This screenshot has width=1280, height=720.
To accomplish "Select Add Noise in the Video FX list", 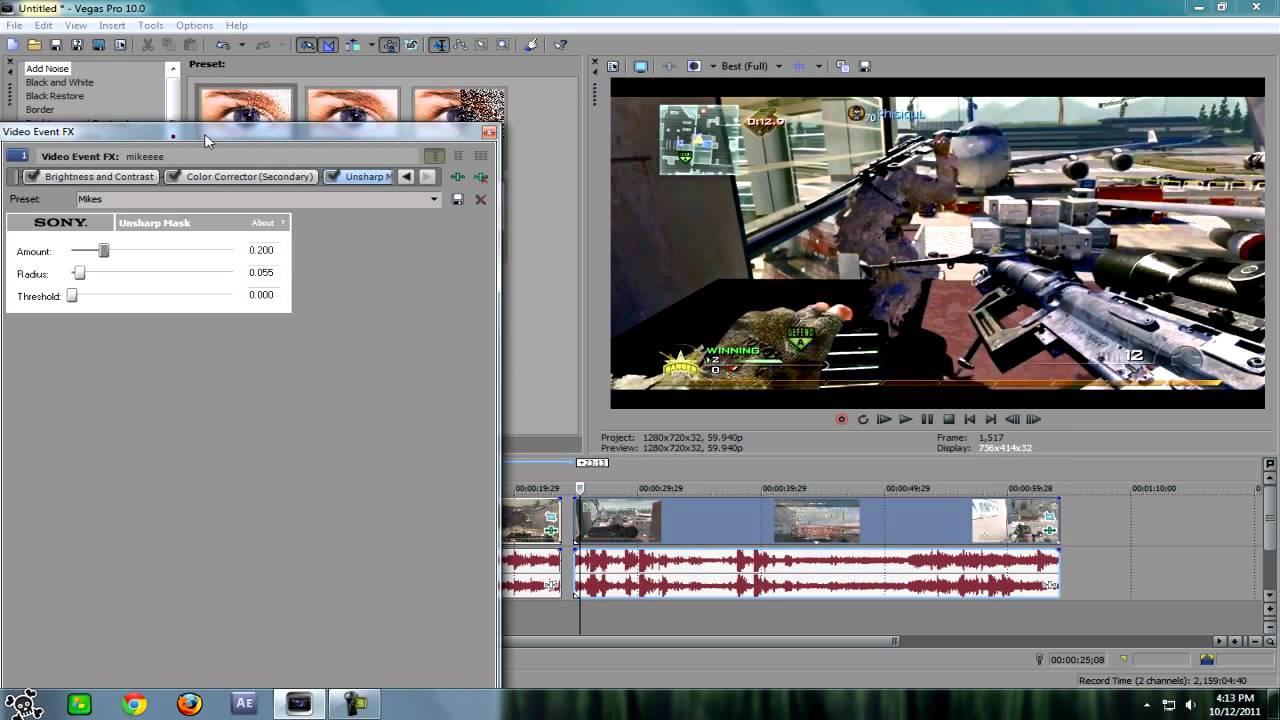I will click(47, 69).
